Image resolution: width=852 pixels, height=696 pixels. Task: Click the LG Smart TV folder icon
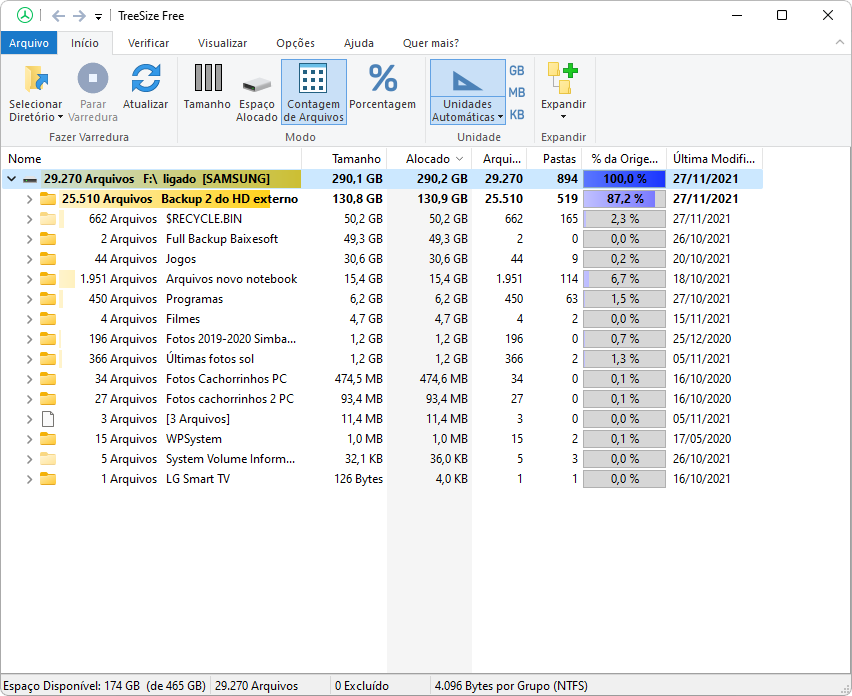(48, 479)
